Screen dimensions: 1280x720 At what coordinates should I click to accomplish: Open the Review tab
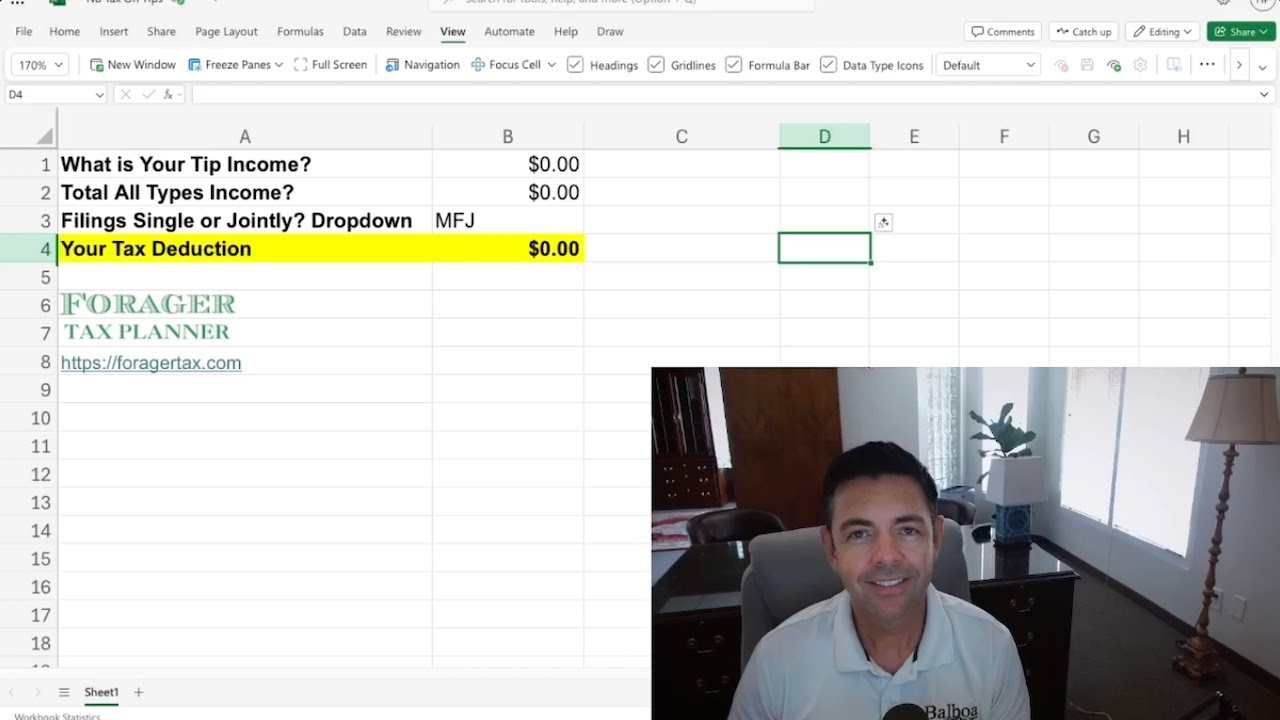(x=403, y=32)
